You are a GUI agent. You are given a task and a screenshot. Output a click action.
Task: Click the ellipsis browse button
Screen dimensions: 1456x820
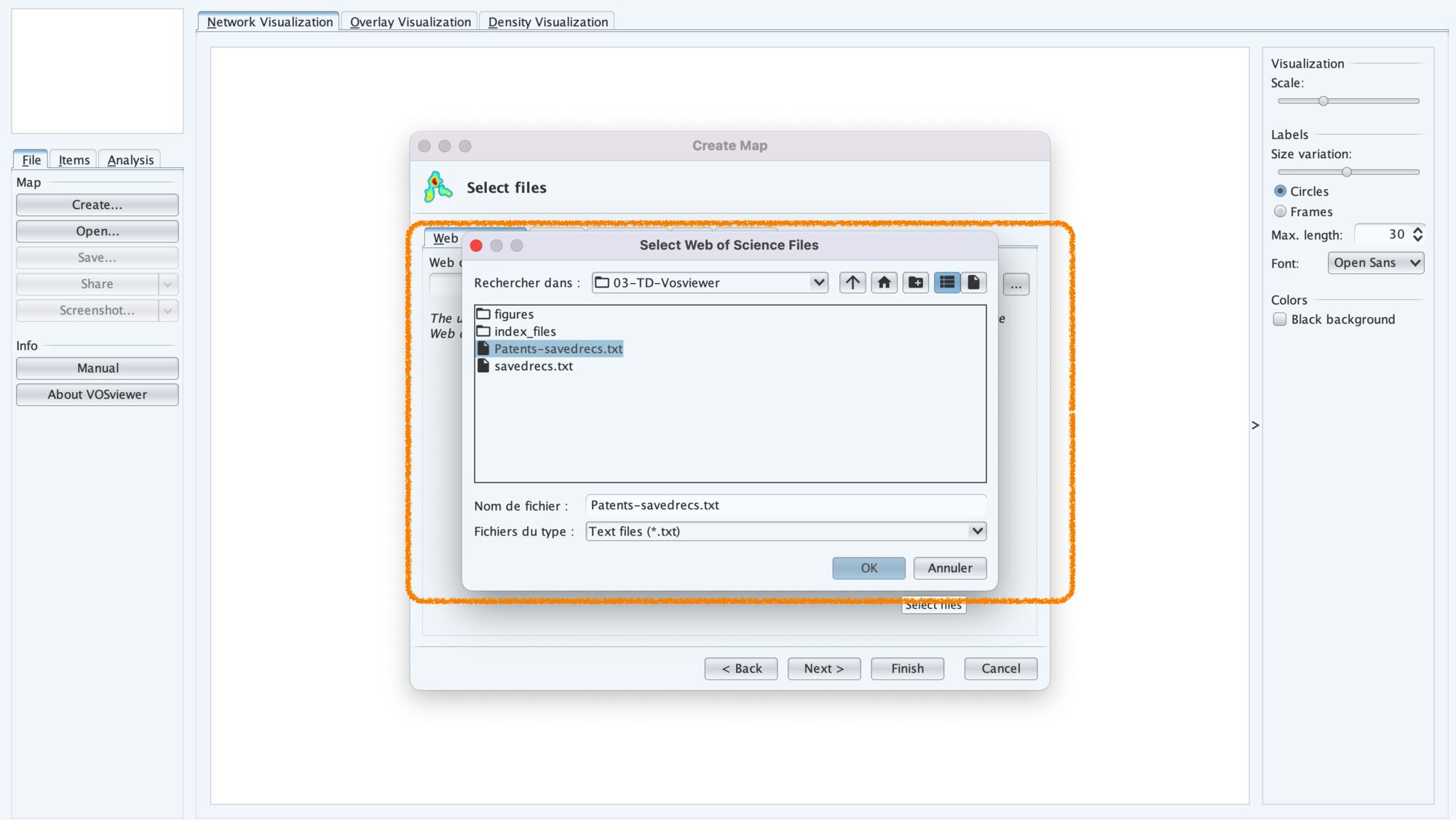pos(1016,284)
